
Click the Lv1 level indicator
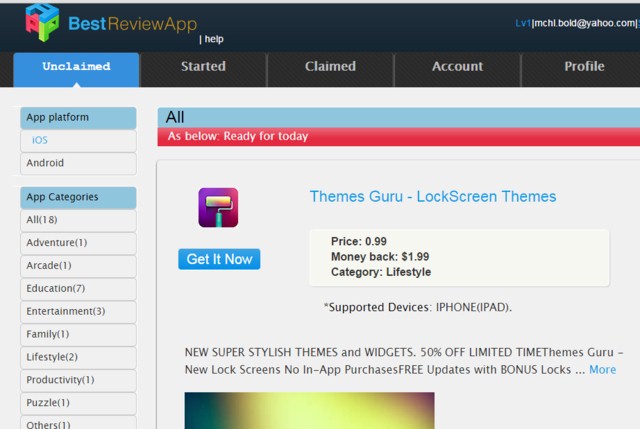pyautogui.click(x=522, y=23)
